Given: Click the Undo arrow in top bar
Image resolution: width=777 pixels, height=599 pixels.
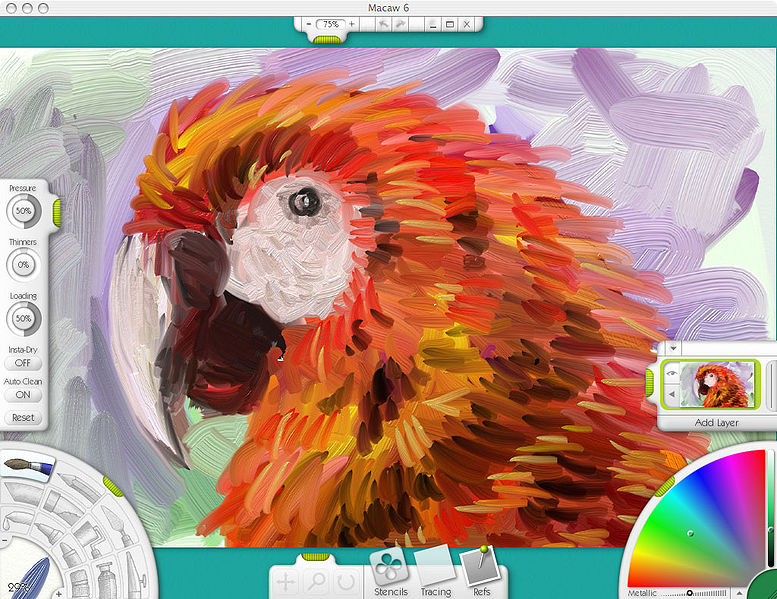Looking at the screenshot, I should (384, 24).
